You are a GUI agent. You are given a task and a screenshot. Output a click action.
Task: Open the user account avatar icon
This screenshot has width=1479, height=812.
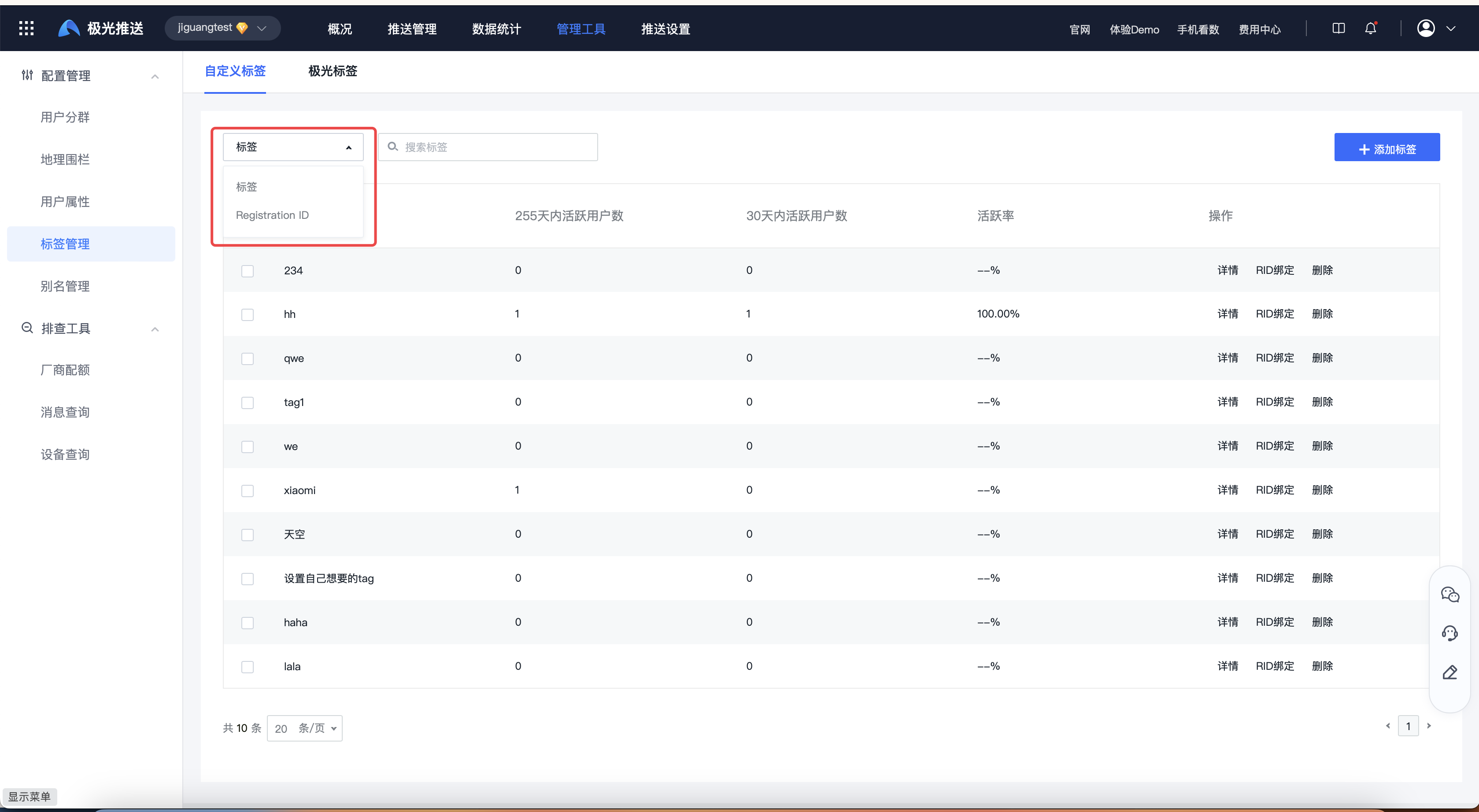pos(1426,28)
